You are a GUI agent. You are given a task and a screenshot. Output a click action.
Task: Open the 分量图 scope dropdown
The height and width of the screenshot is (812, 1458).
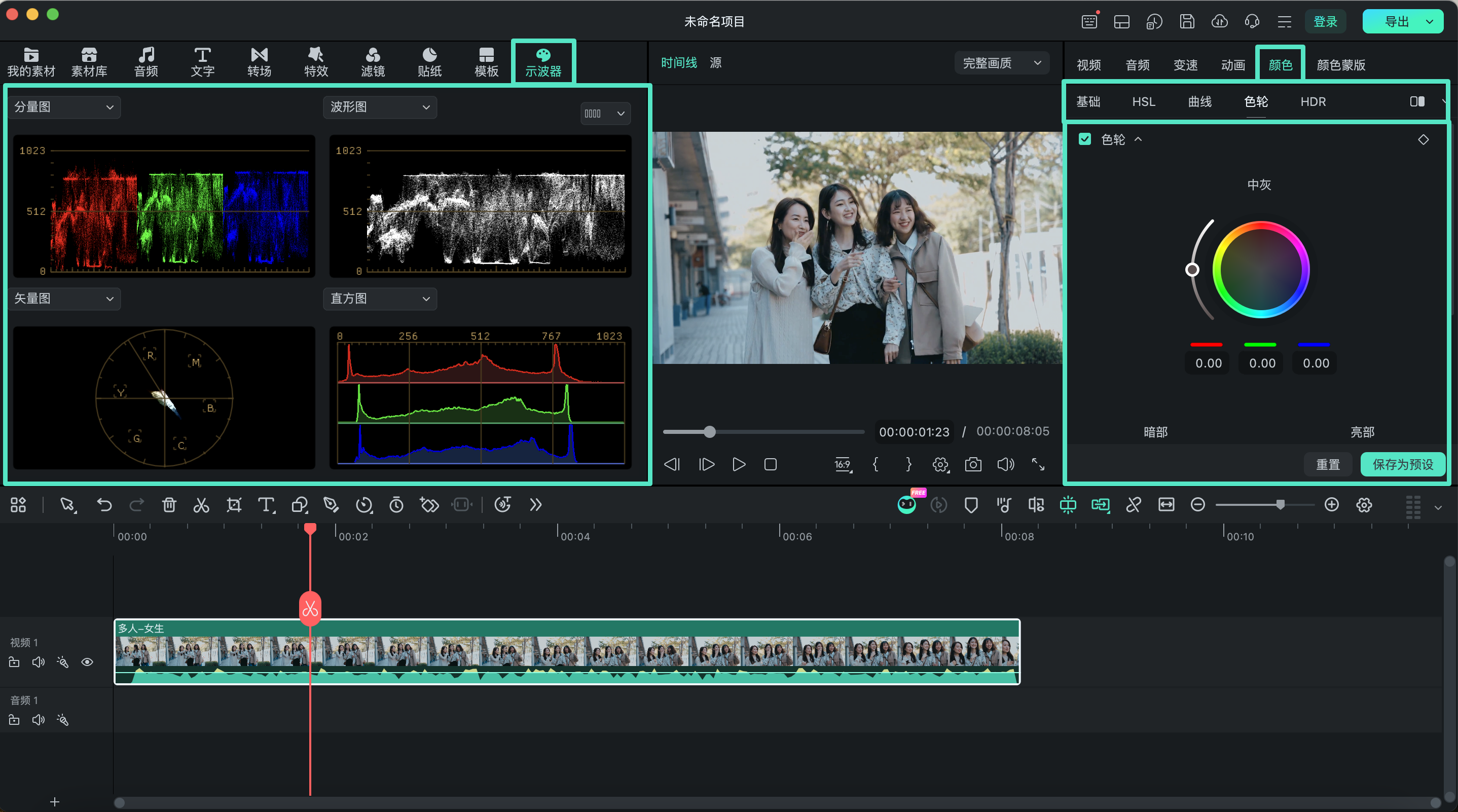[64, 107]
